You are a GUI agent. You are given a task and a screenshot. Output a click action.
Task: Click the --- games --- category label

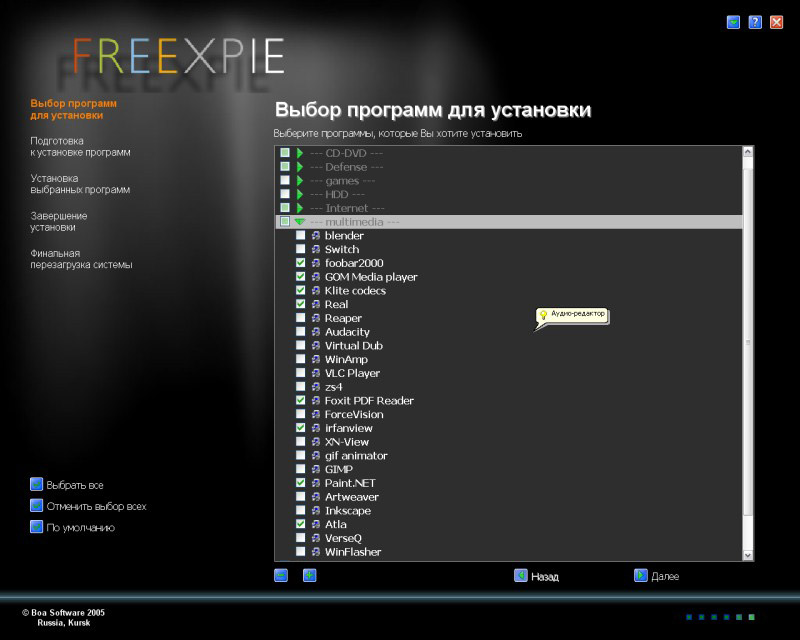pyautogui.click(x=342, y=181)
